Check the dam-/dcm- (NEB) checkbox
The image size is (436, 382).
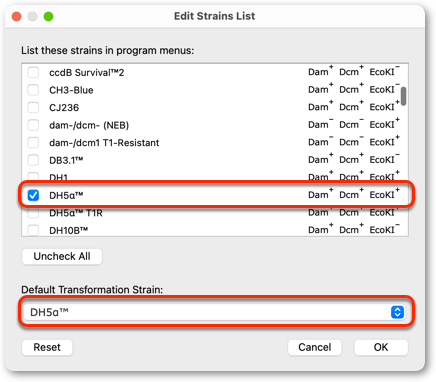33,125
